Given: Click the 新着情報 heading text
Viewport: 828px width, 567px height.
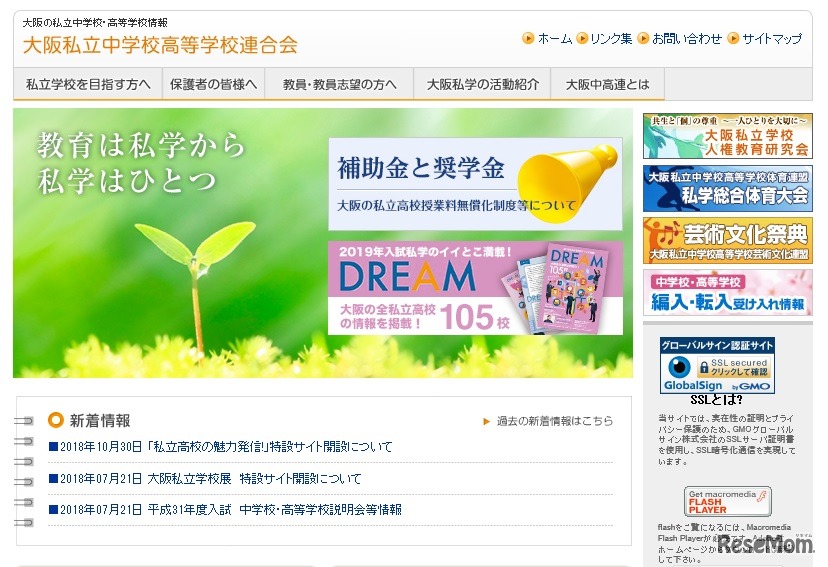Looking at the screenshot, I should click(x=100, y=421).
